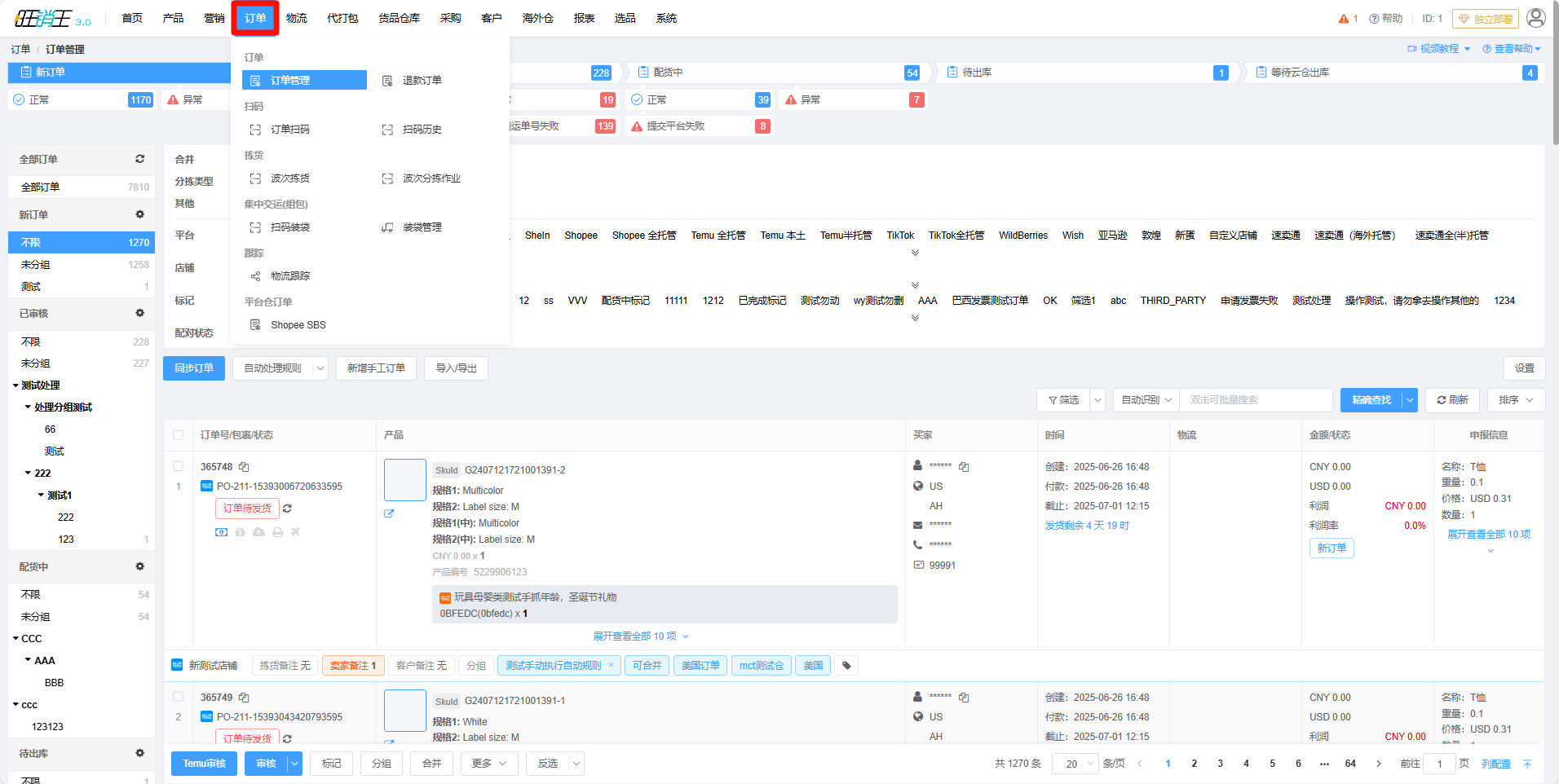Click the airplane shipping icon under order 365748
The height and width of the screenshot is (784, 1559).
point(295,532)
